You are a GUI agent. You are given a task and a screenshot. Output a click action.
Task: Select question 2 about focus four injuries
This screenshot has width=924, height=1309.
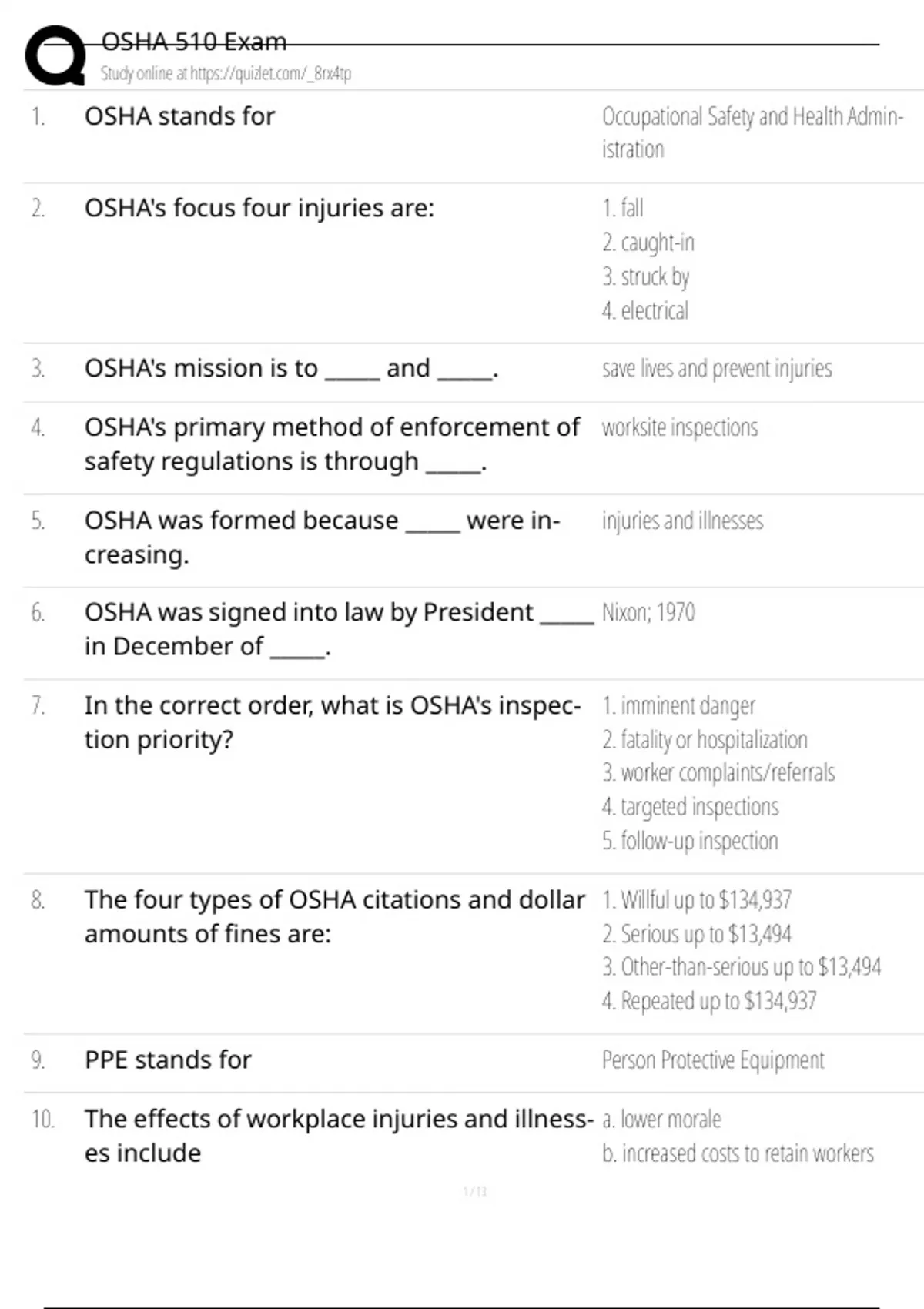[x=259, y=208]
